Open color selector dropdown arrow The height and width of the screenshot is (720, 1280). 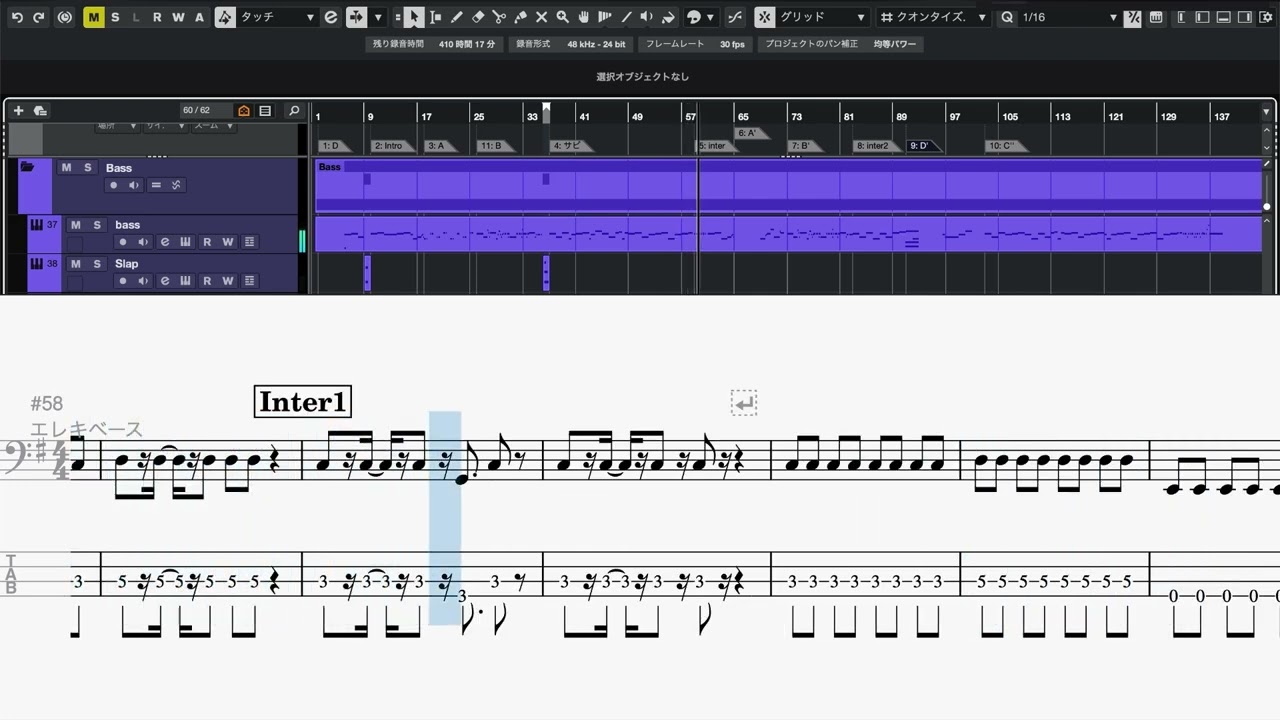pyautogui.click(x=710, y=17)
